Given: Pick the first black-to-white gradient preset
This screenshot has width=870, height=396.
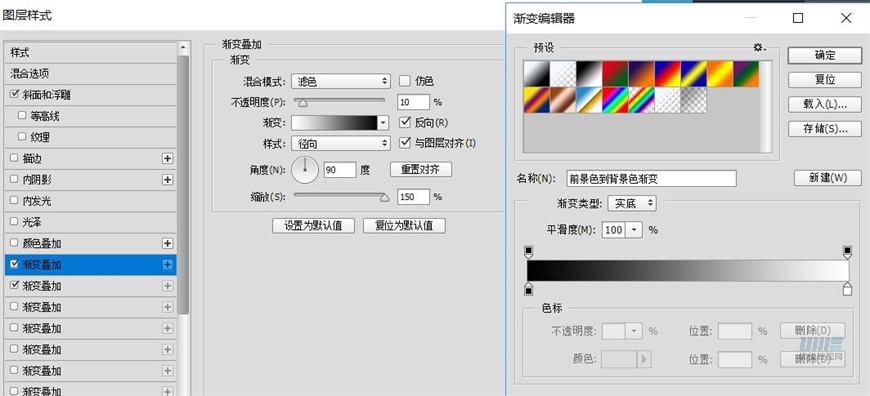Looking at the screenshot, I should (537, 74).
